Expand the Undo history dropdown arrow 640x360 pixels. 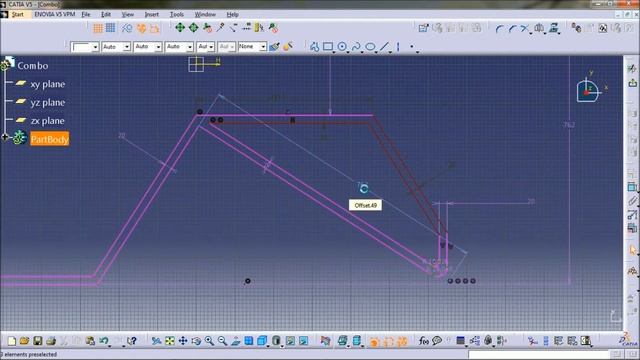(110, 346)
